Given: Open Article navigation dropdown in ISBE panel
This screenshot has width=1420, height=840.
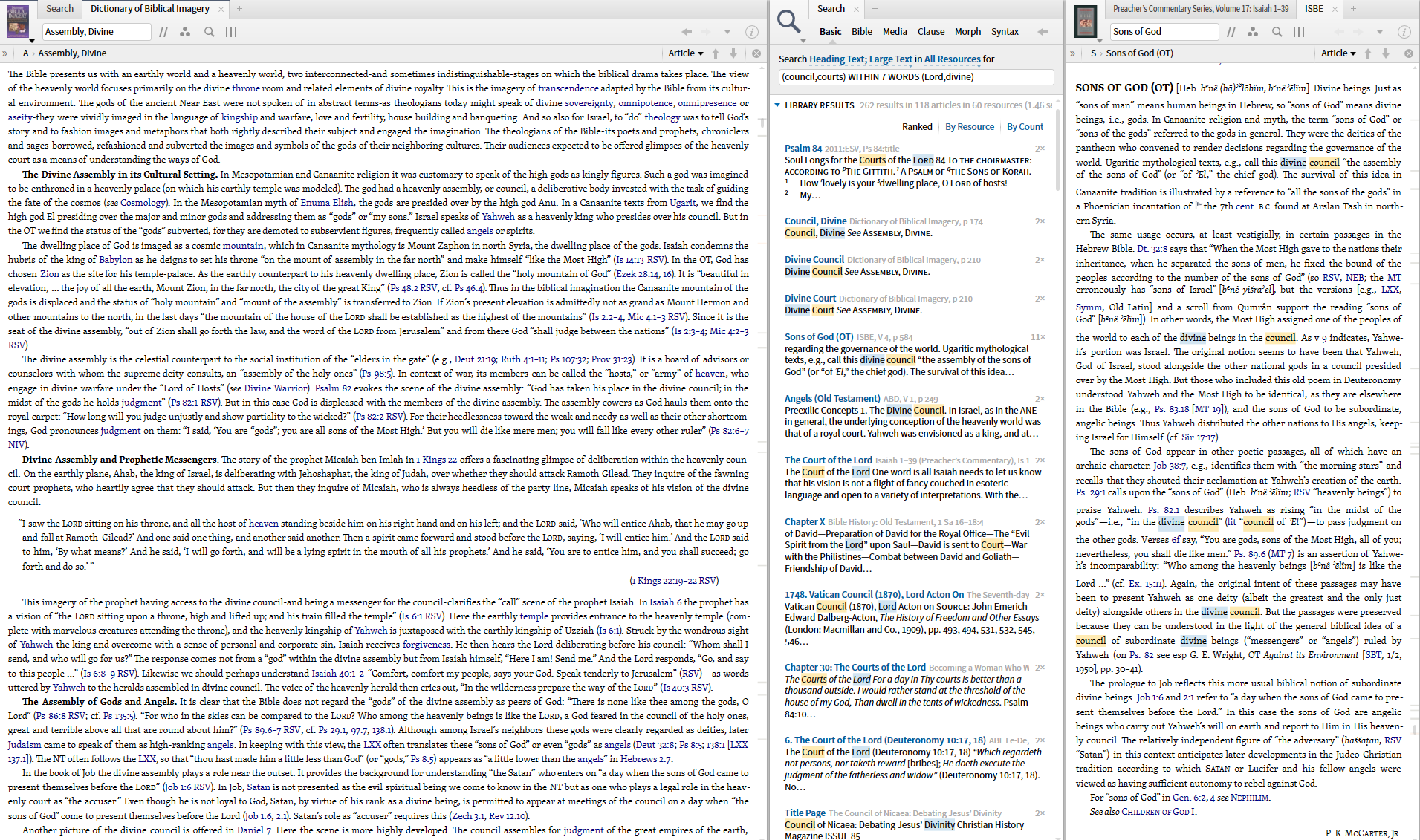Looking at the screenshot, I should tap(1338, 53).
